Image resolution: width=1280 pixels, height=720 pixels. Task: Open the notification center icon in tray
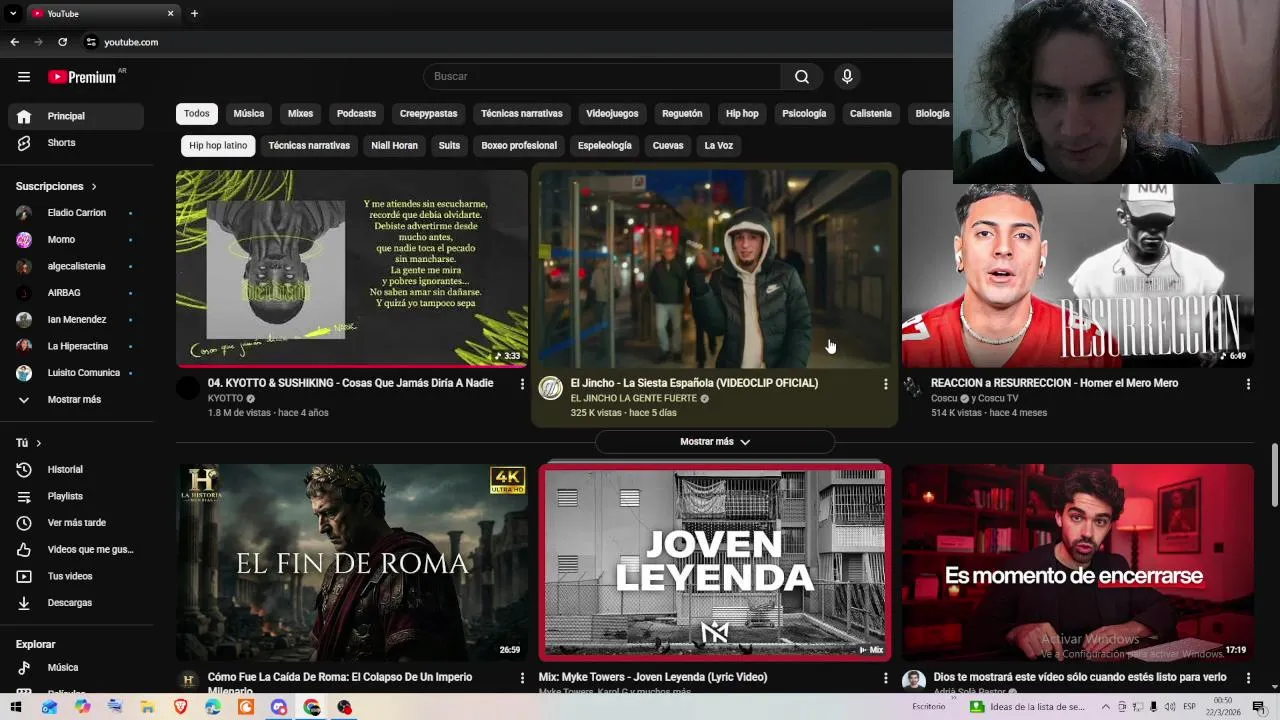[x=1258, y=707]
